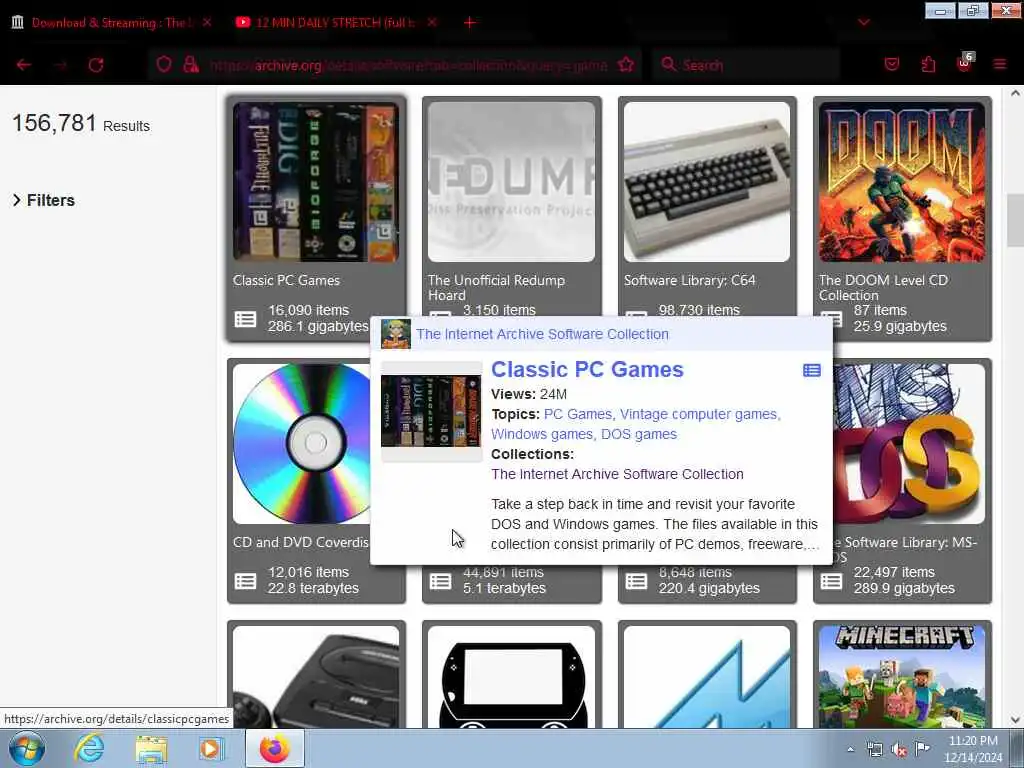Launch Internet Explorer from taskbar
1024x768 pixels.
(x=89, y=748)
